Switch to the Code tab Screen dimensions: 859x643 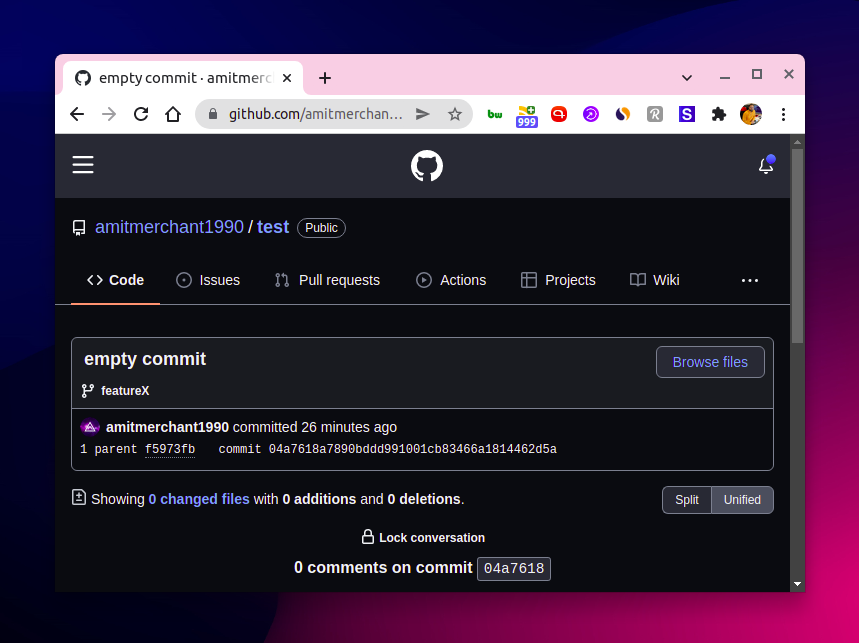point(116,280)
